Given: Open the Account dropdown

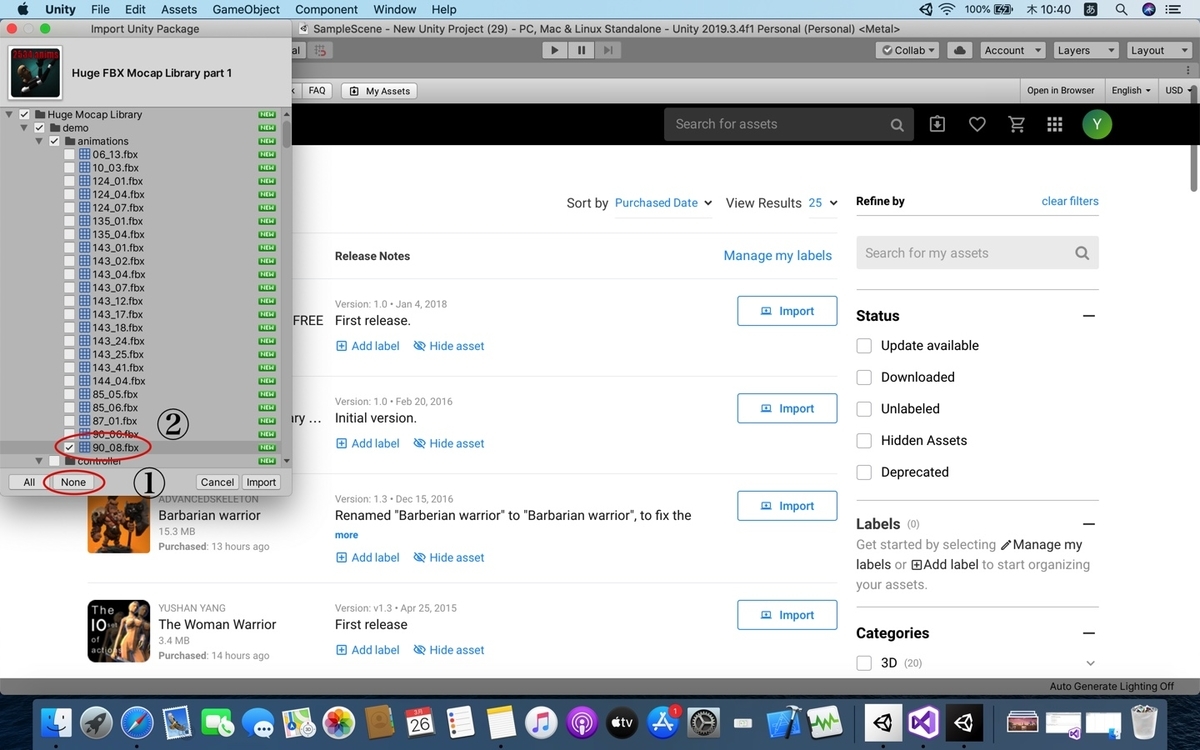Looking at the screenshot, I should click(1011, 50).
